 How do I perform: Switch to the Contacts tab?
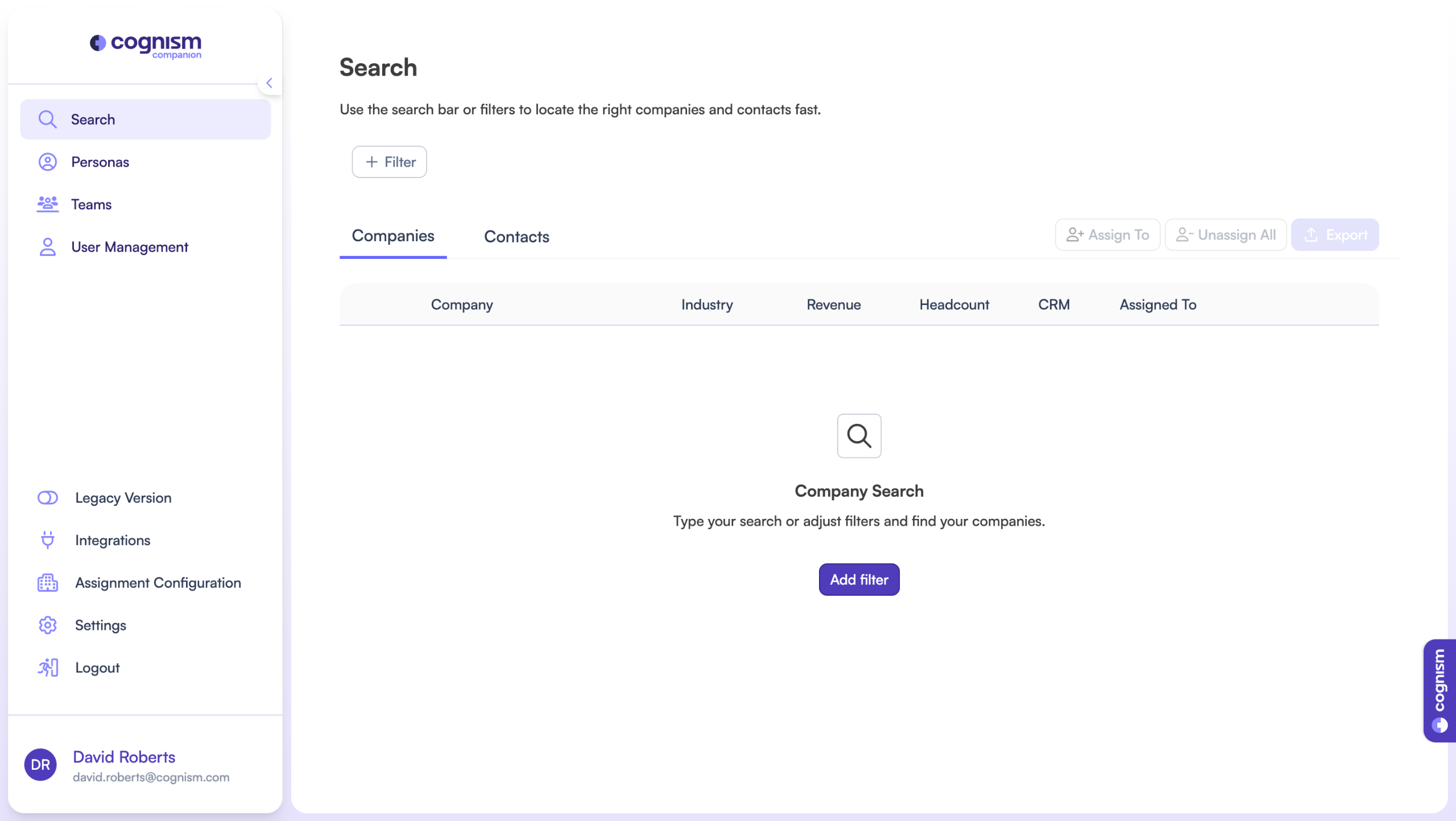pos(516,237)
